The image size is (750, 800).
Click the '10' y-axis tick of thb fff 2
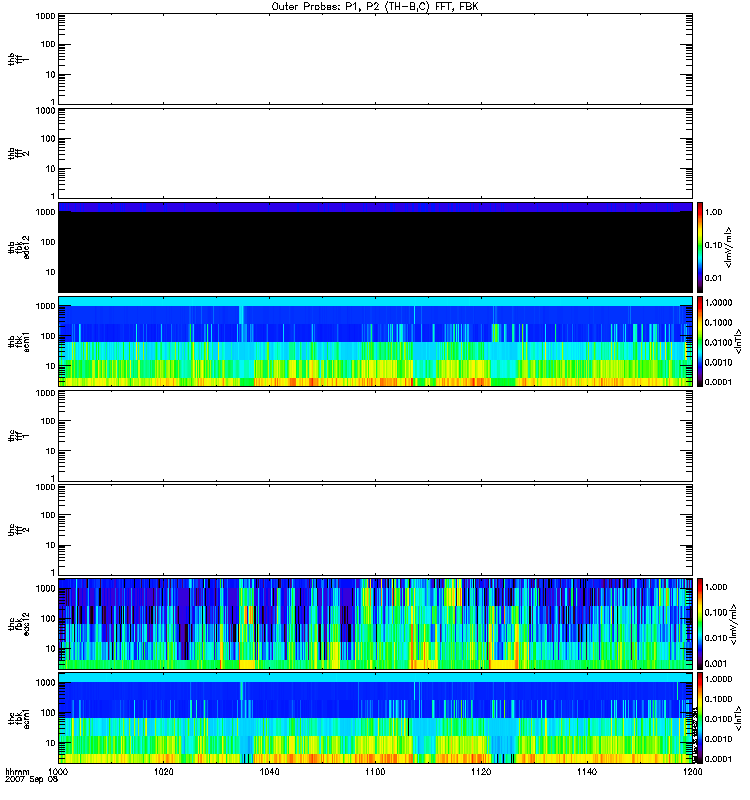coord(51,169)
